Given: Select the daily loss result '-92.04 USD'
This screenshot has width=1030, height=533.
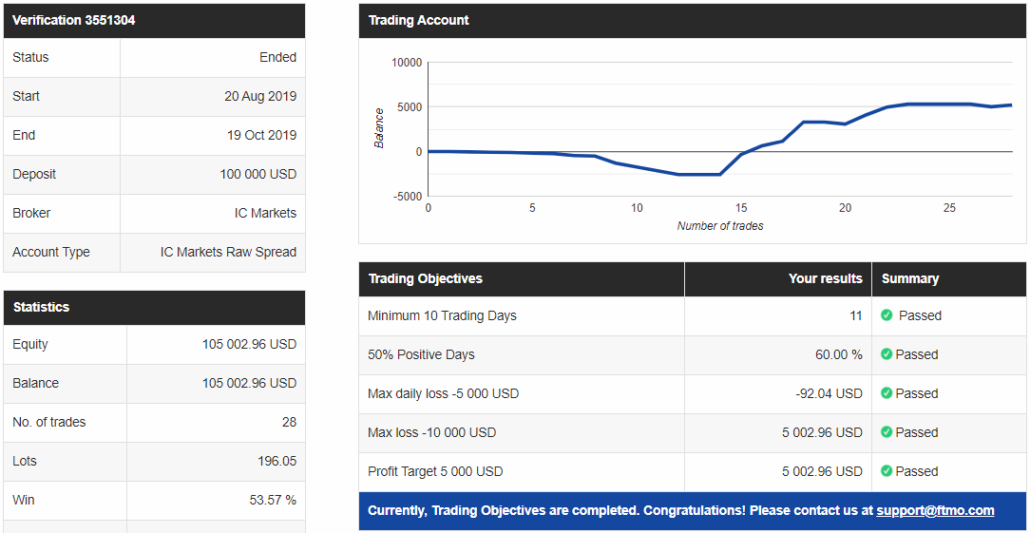Looking at the screenshot, I should tap(828, 393).
